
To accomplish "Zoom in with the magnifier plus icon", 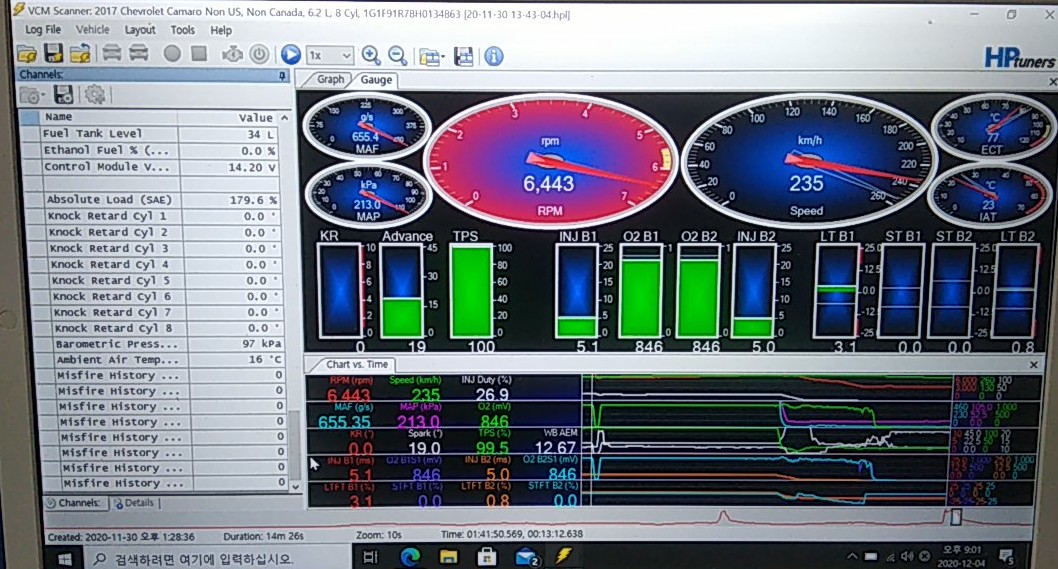I will pyautogui.click(x=370, y=55).
